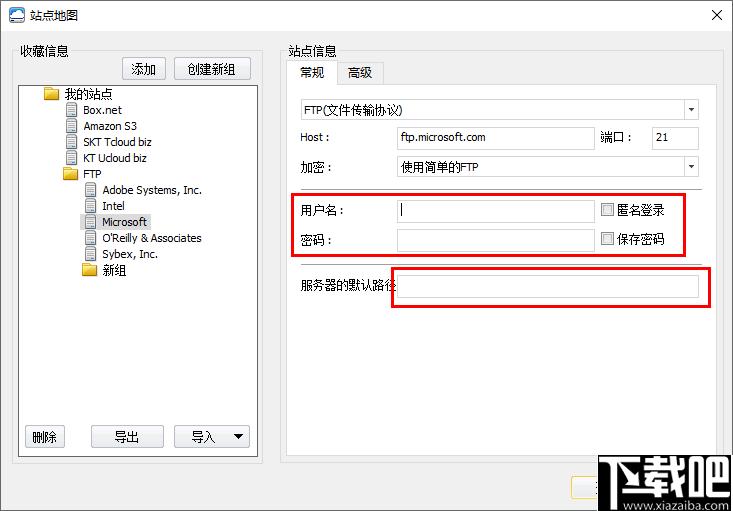733x511 pixels.
Task: Enable the 匿名登录 checkbox
Action: [x=607, y=210]
